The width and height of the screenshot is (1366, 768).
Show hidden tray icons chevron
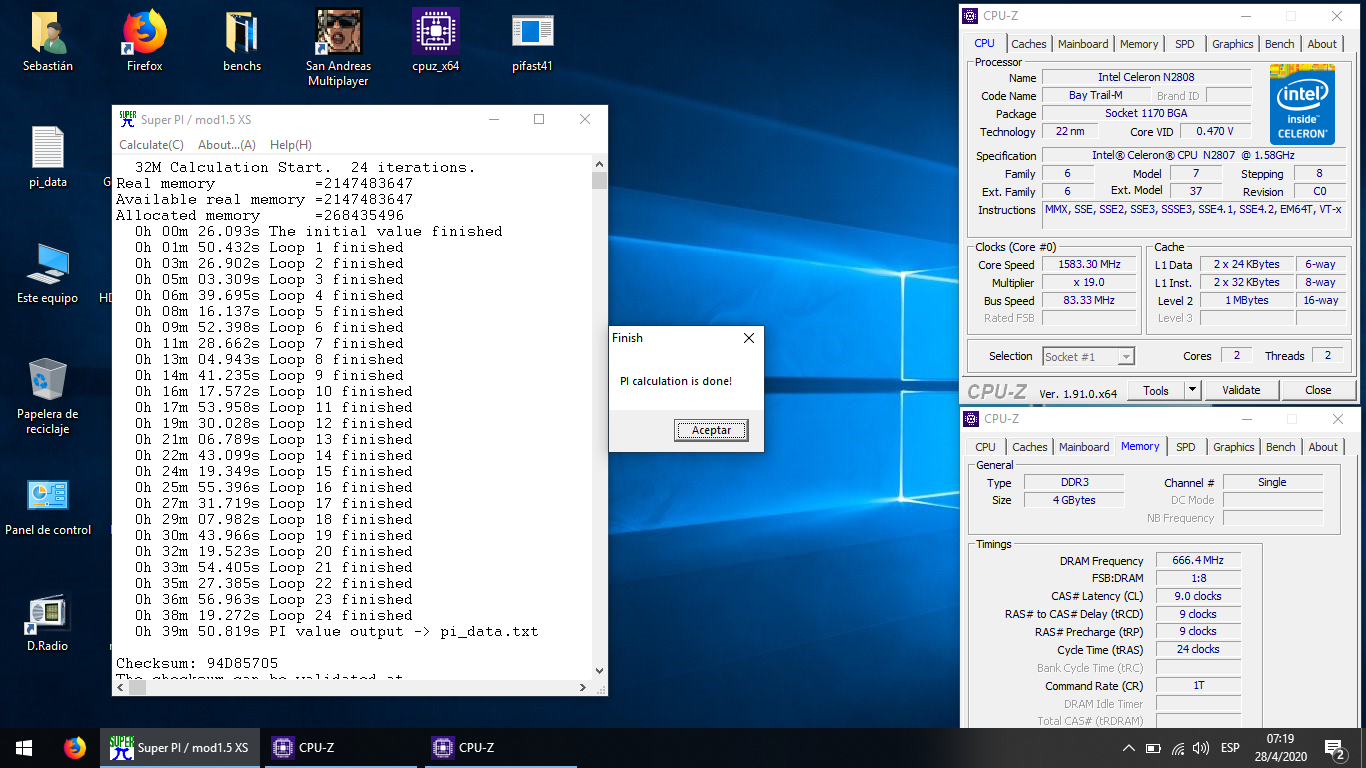pyautogui.click(x=1129, y=748)
